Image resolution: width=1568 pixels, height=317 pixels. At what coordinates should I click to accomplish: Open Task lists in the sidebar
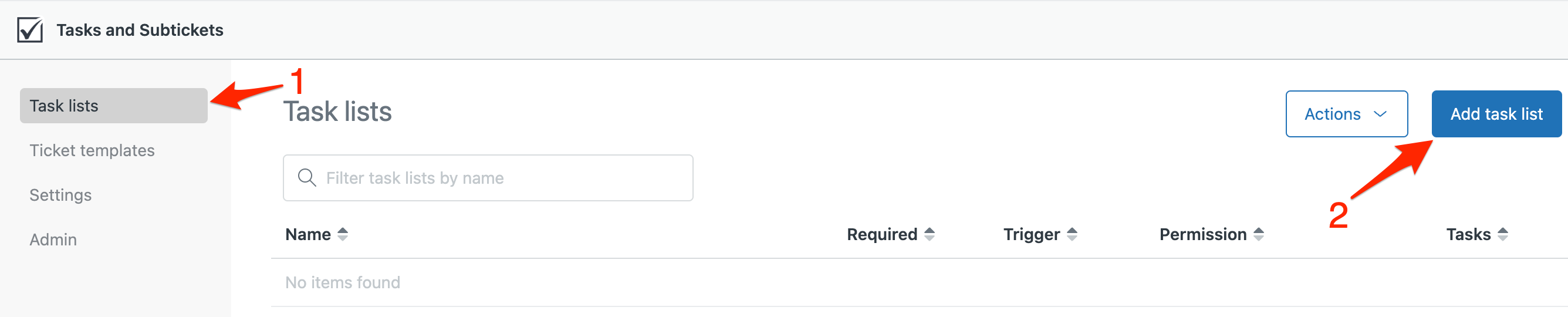(114, 106)
